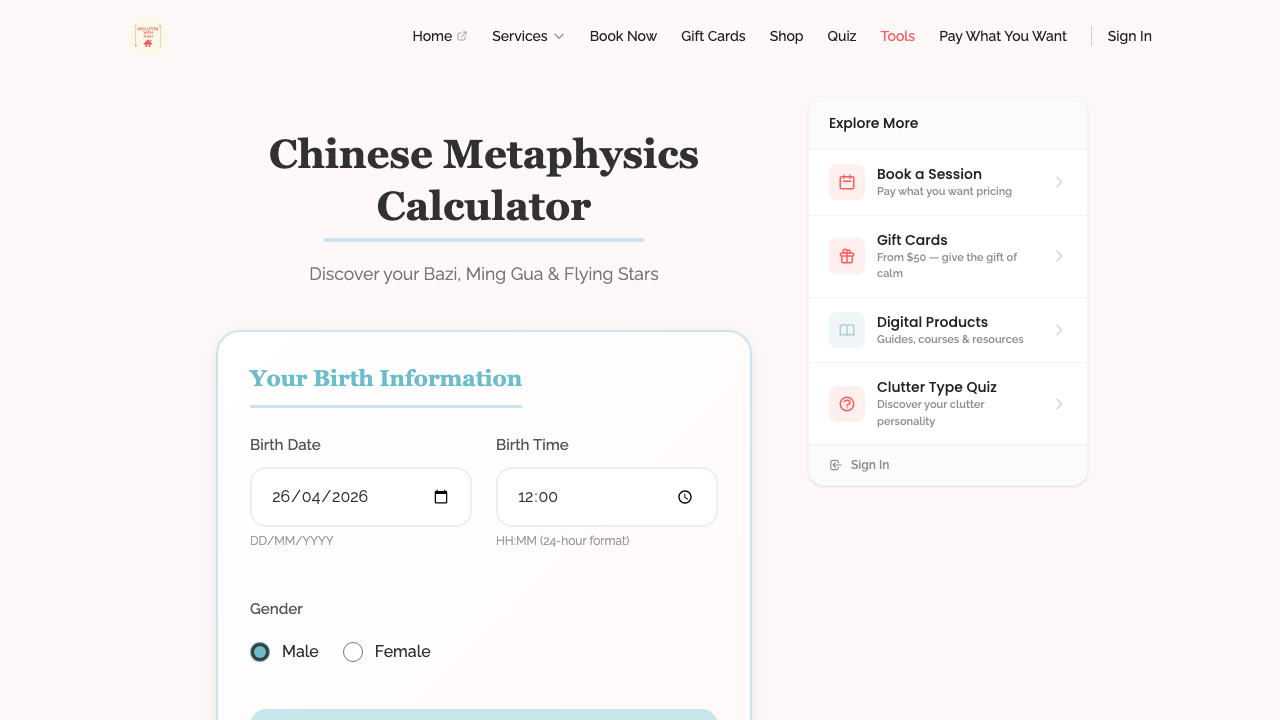
Task: Switch to the Shop section
Action: 786,36
